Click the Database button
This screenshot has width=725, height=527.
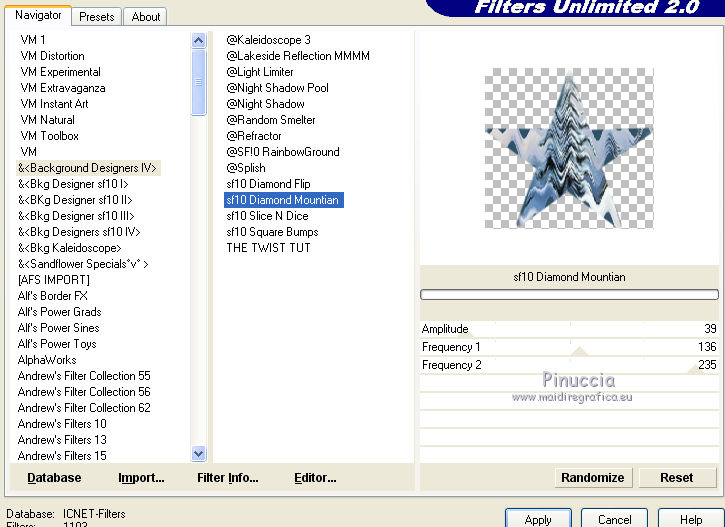[54, 478]
